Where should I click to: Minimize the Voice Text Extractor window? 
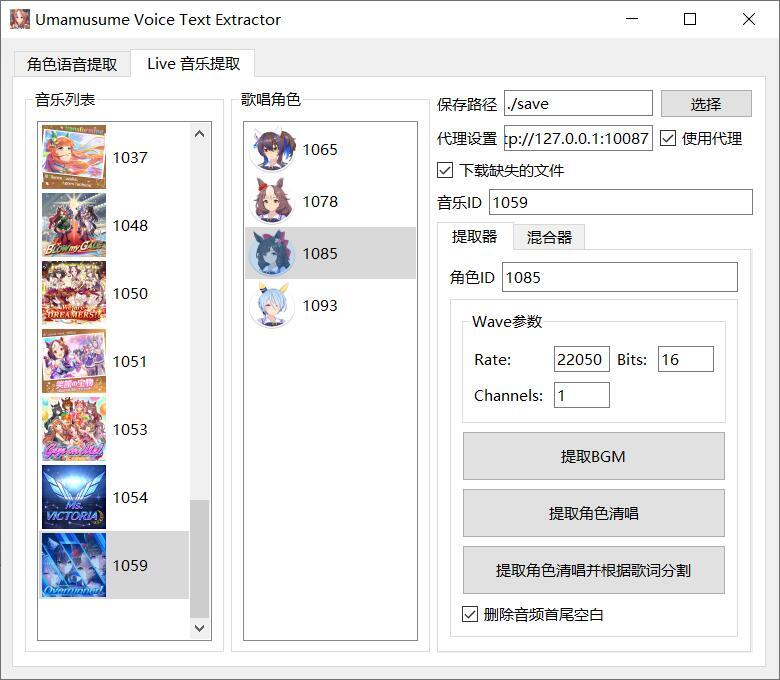tap(632, 19)
